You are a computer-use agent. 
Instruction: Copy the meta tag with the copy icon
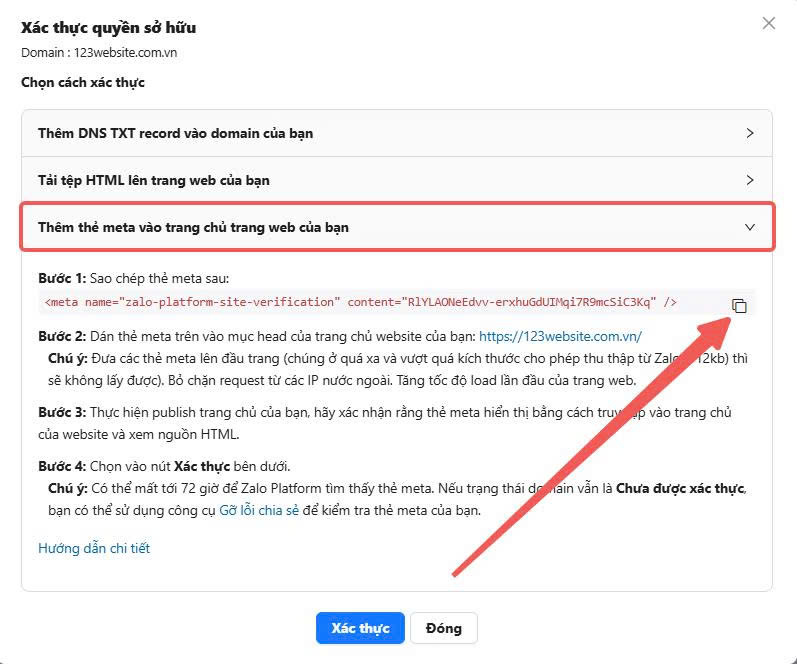pyautogui.click(x=739, y=306)
